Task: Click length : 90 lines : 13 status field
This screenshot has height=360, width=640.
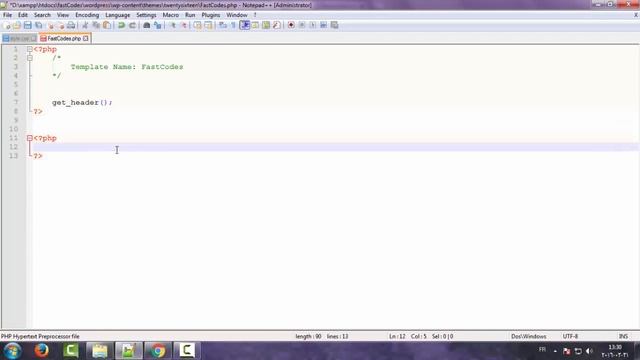Action: 322,336
